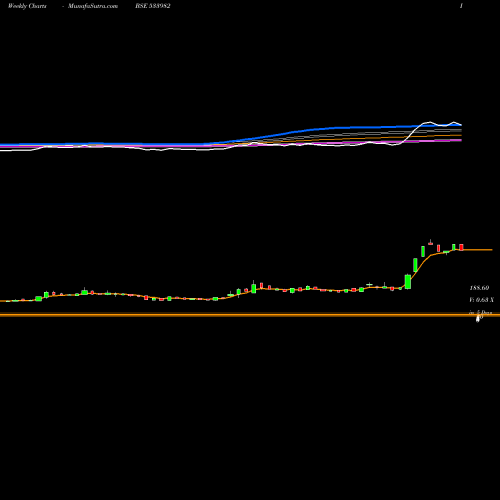Click the 'MunafaSutra.com' label
Viewport: 500px width, 500px height.
93,6
